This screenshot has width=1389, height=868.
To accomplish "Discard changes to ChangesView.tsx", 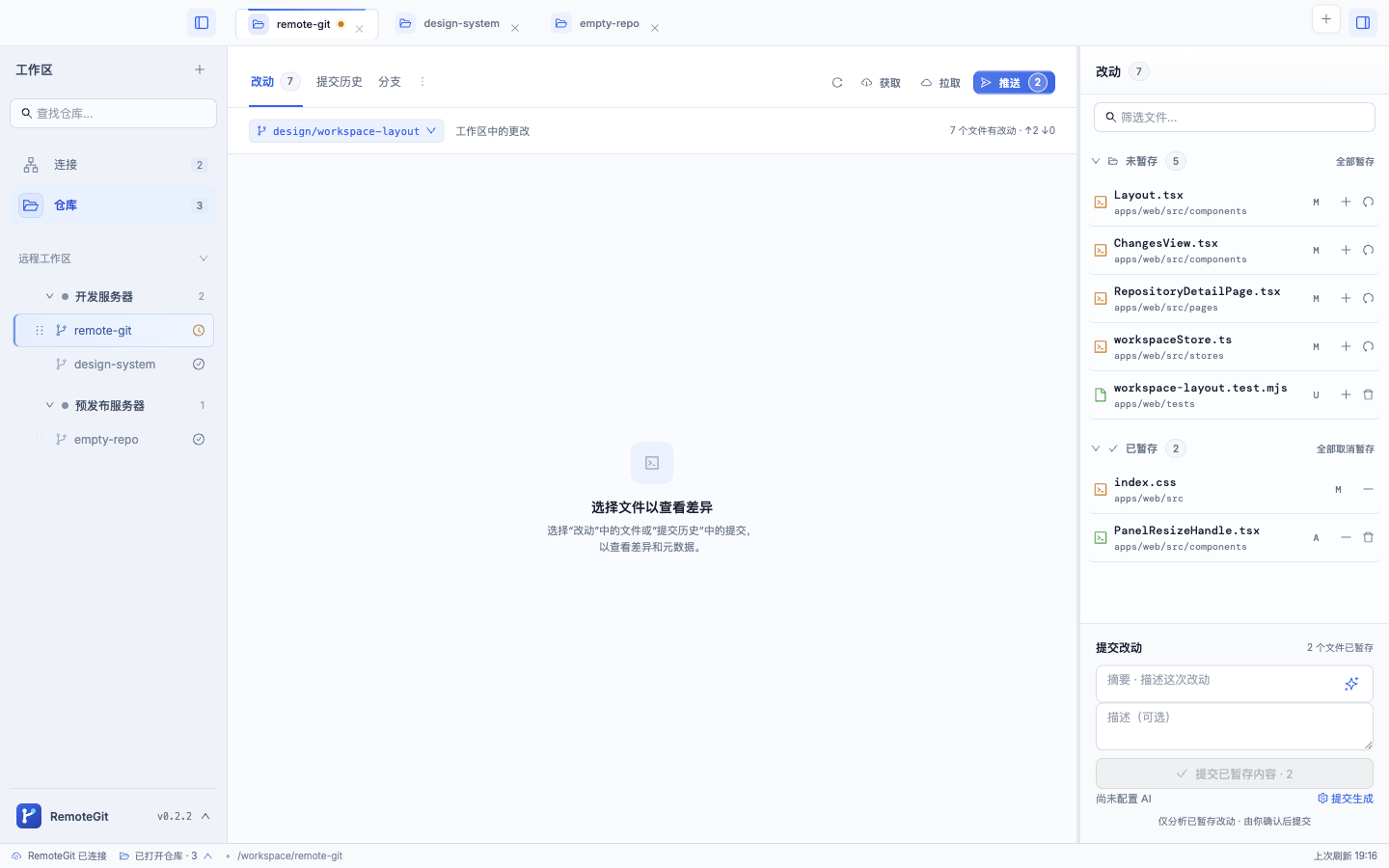I will coord(1368,250).
